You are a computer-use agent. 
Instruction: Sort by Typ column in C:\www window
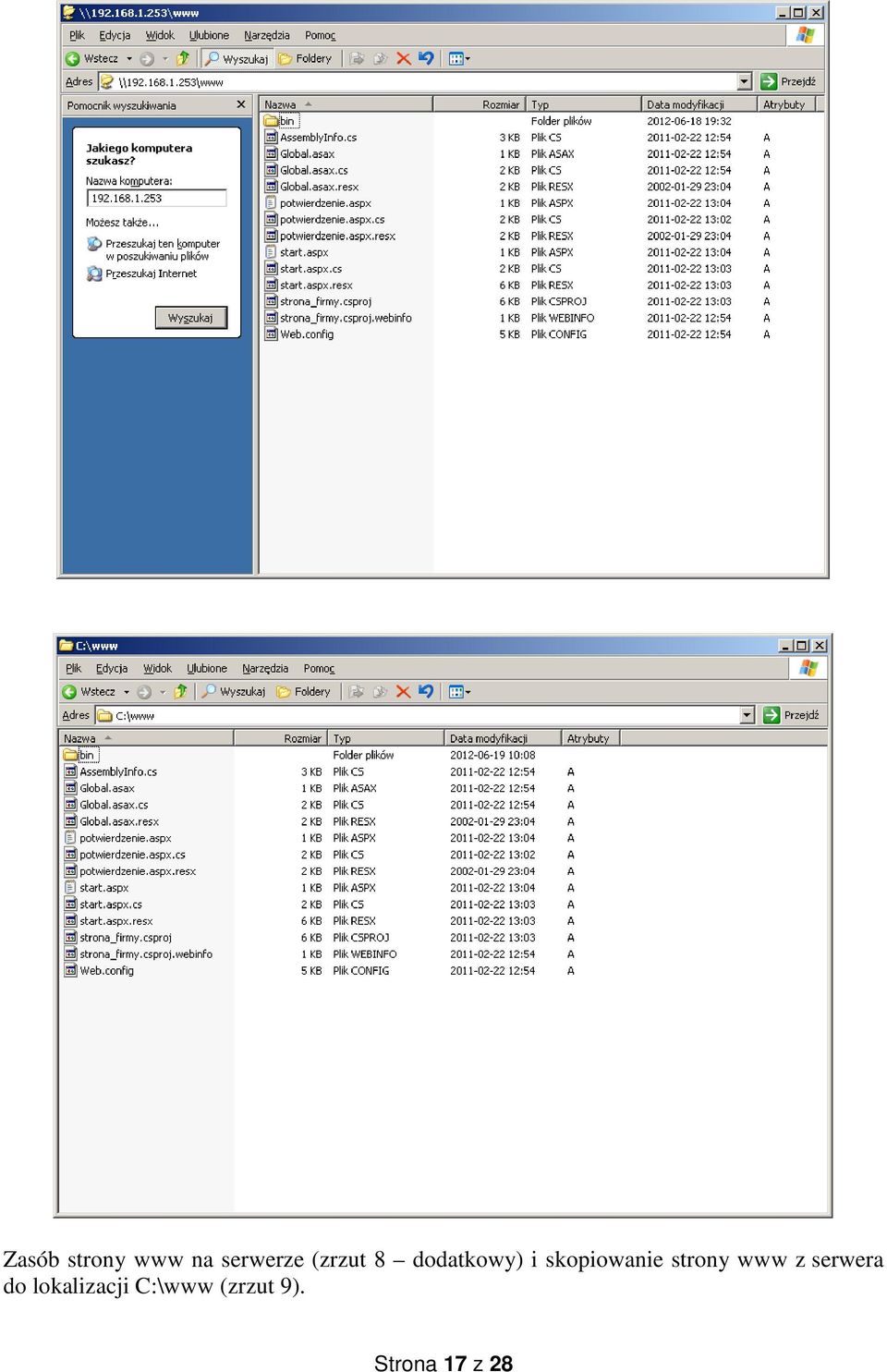pos(385,738)
